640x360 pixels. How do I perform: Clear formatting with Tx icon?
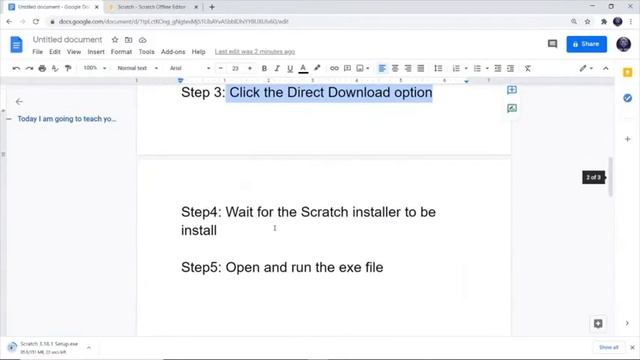[x=528, y=69]
